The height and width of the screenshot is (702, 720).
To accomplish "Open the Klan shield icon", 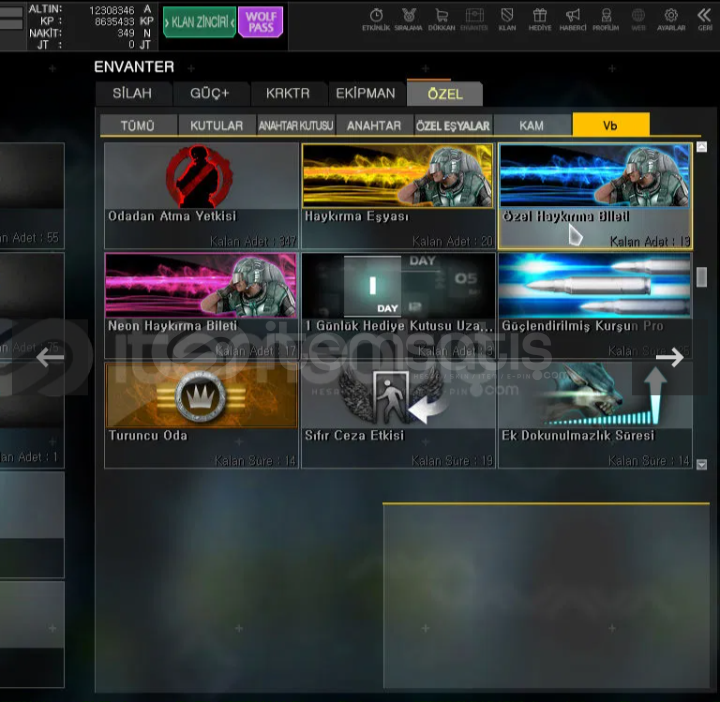I will click(507, 18).
